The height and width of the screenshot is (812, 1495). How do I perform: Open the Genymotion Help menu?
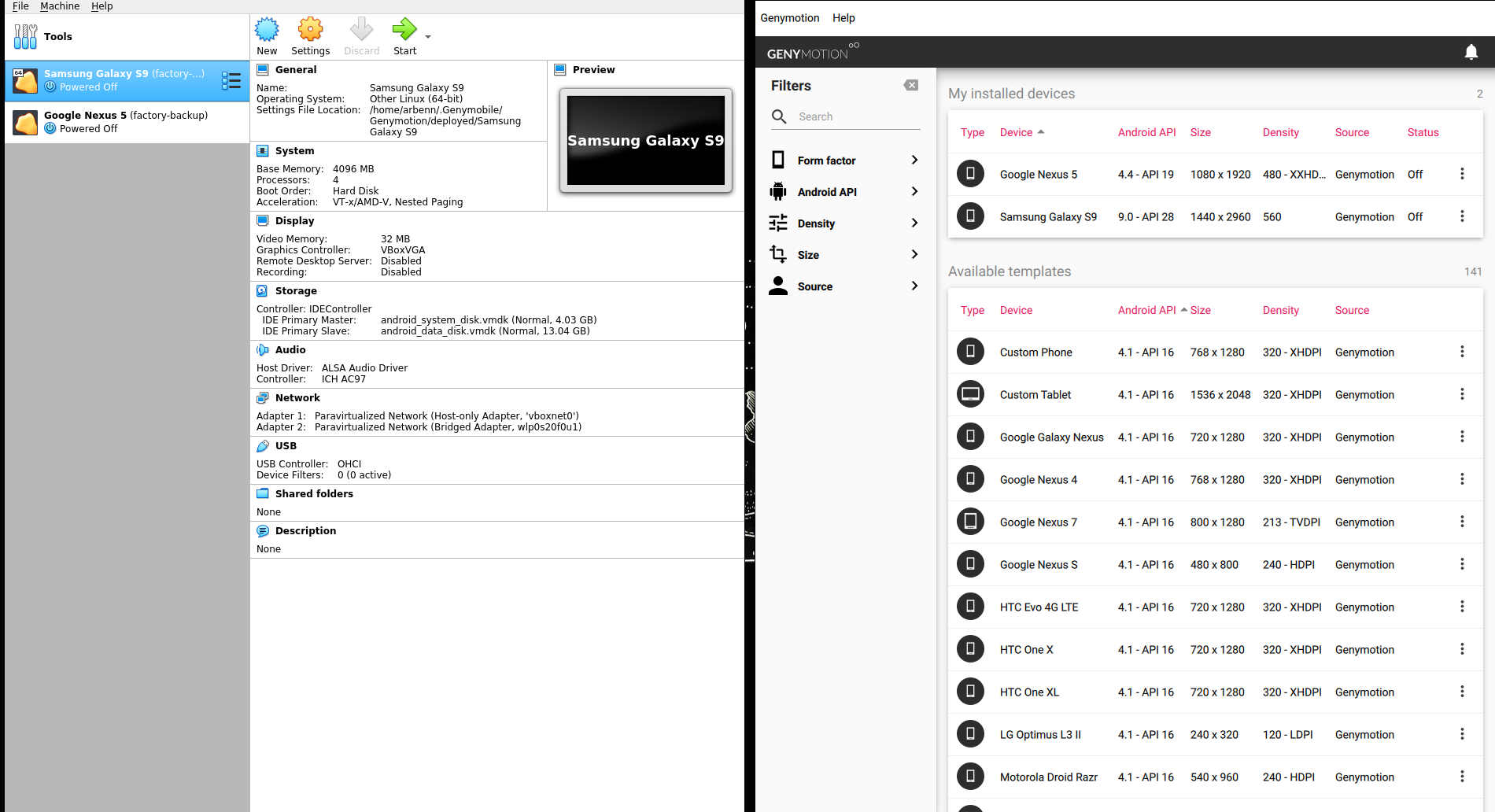[843, 18]
